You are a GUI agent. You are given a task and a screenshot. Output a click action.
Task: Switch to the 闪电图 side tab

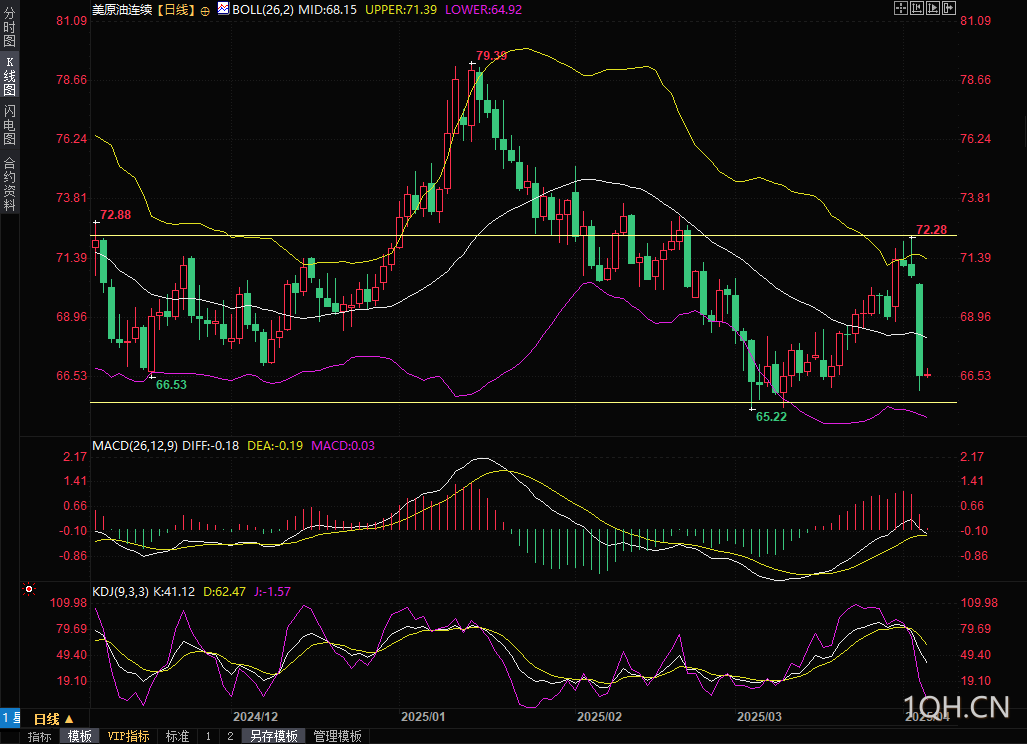pos(9,124)
